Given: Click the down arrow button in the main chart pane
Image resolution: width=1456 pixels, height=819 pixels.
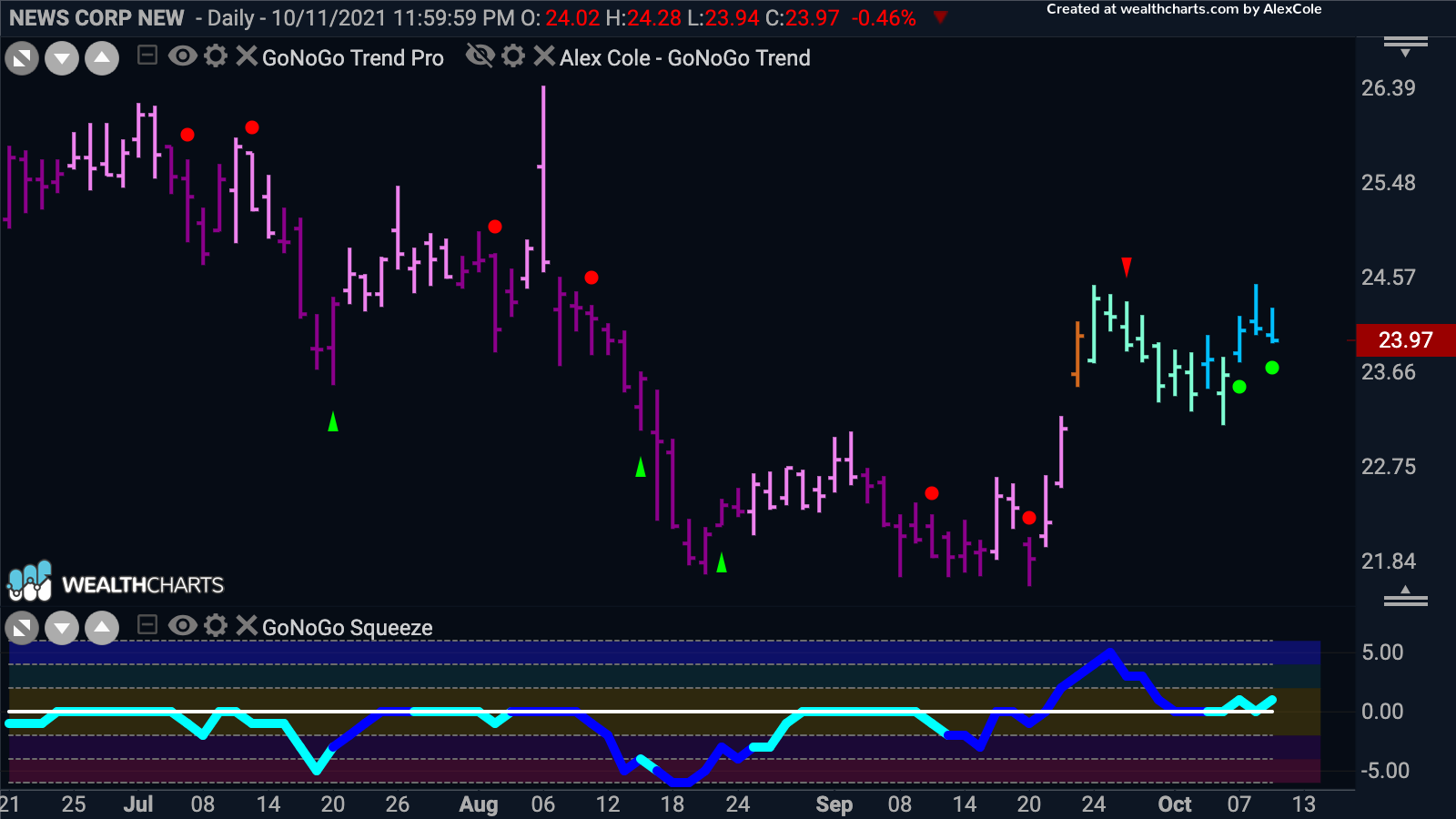Looking at the screenshot, I should pyautogui.click(x=62, y=59).
